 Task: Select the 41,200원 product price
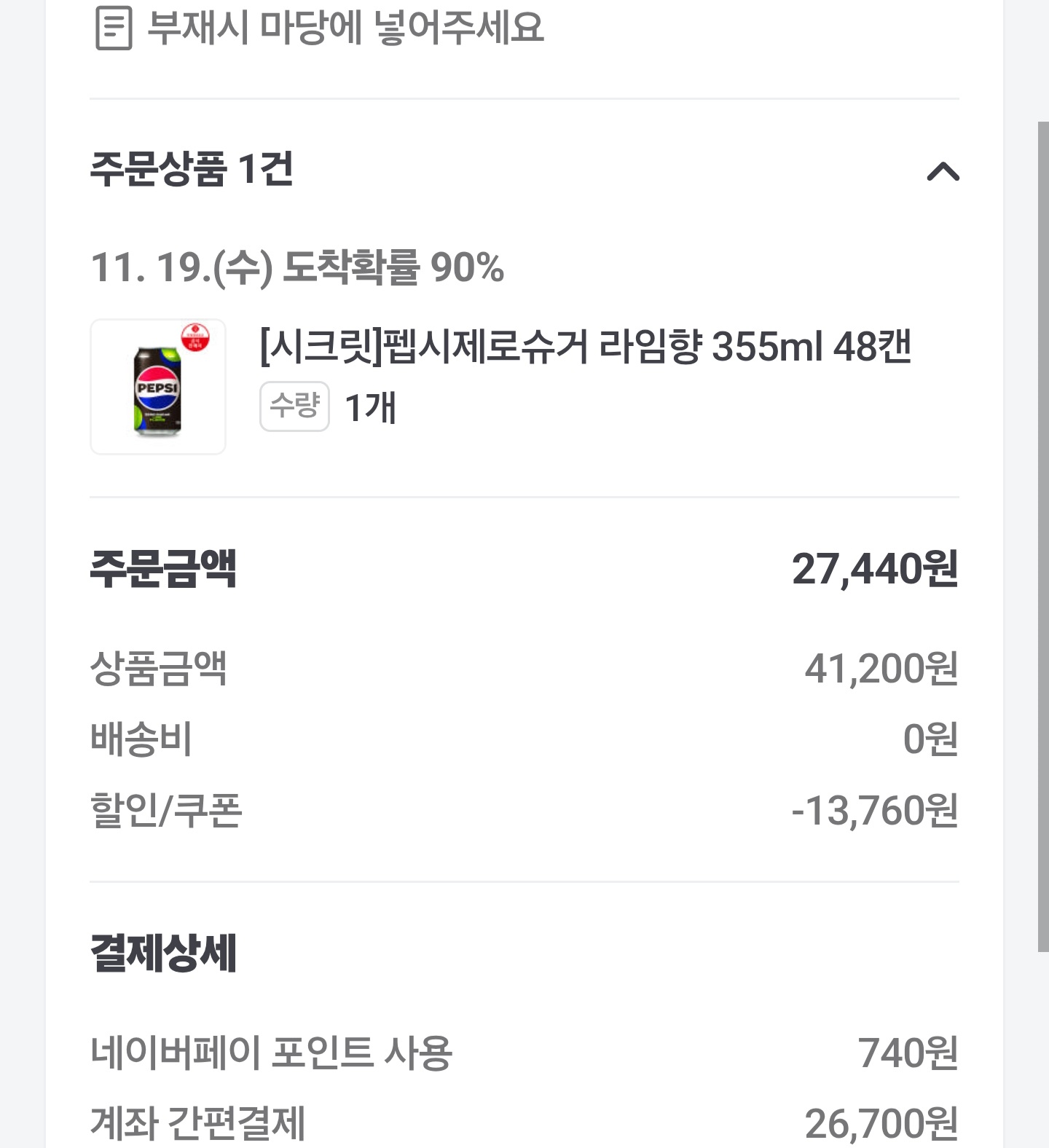[x=881, y=668]
